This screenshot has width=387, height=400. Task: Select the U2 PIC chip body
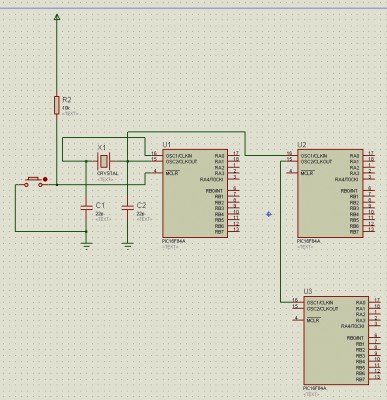pyautogui.click(x=330, y=193)
